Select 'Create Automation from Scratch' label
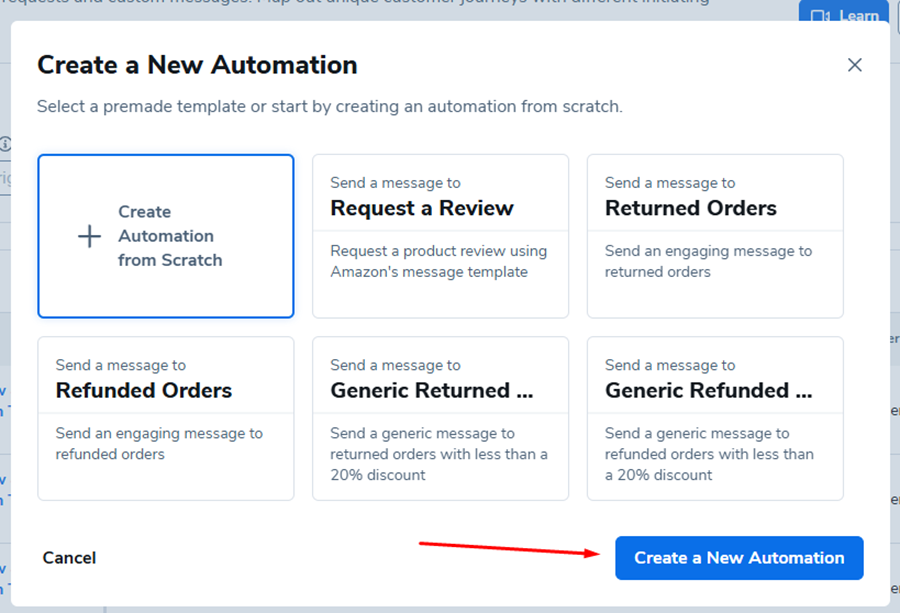 click(170, 236)
